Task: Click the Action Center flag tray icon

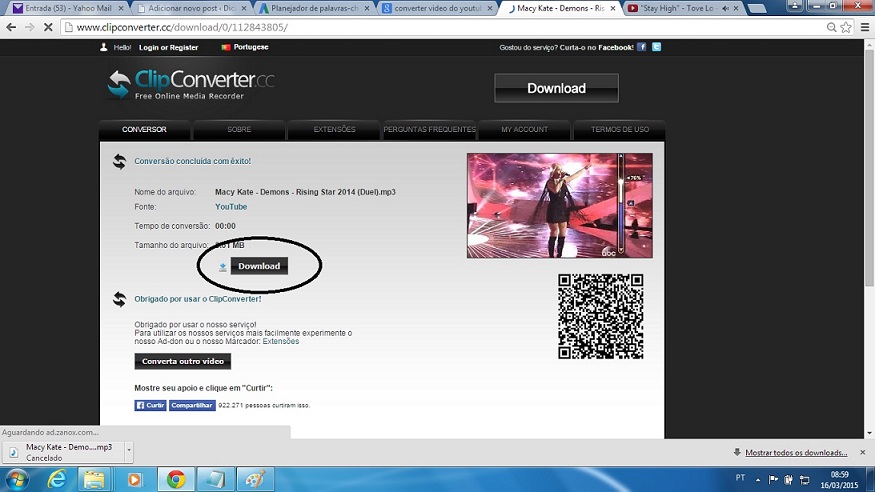Action: (x=773, y=479)
